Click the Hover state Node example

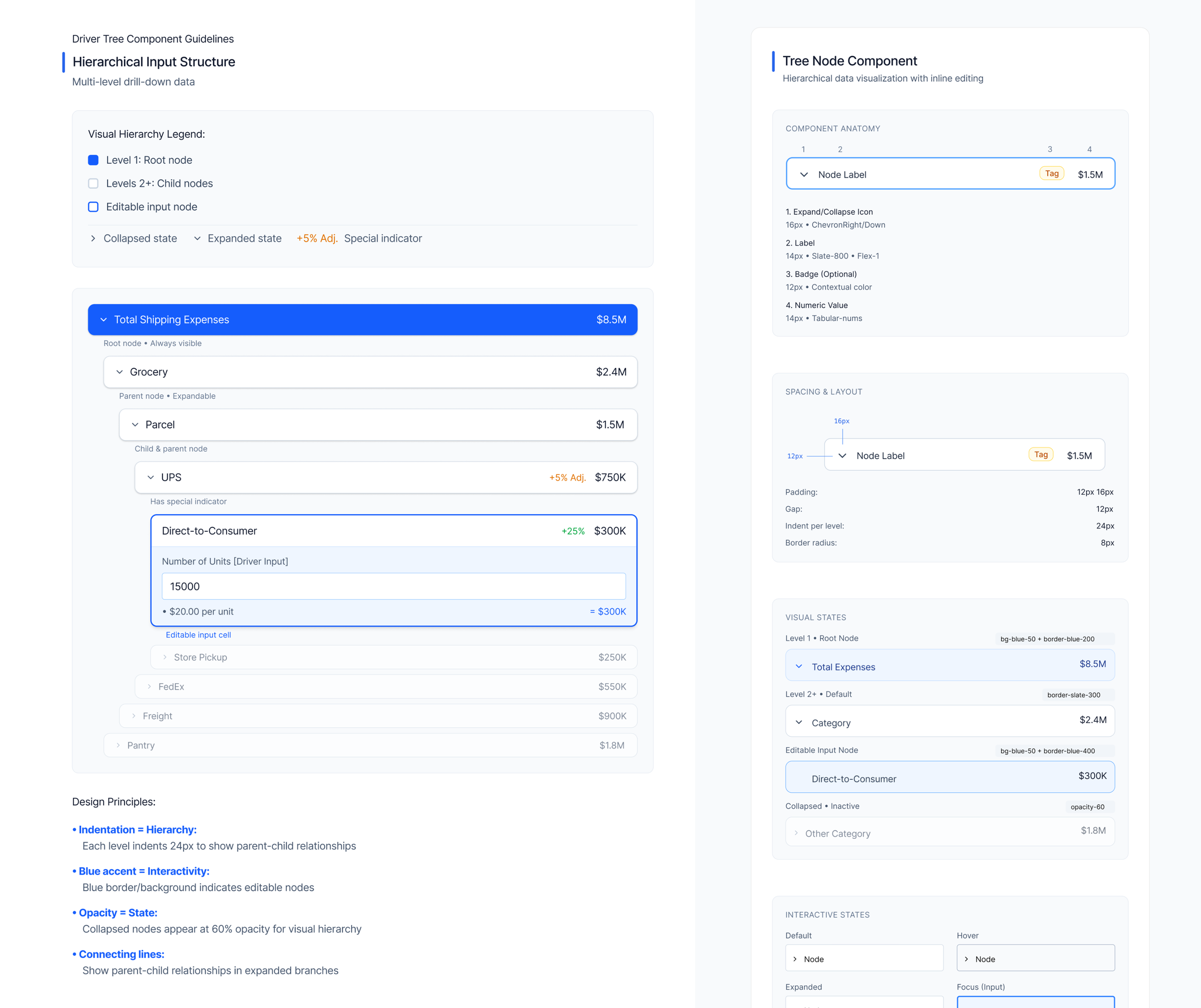coord(1035,959)
